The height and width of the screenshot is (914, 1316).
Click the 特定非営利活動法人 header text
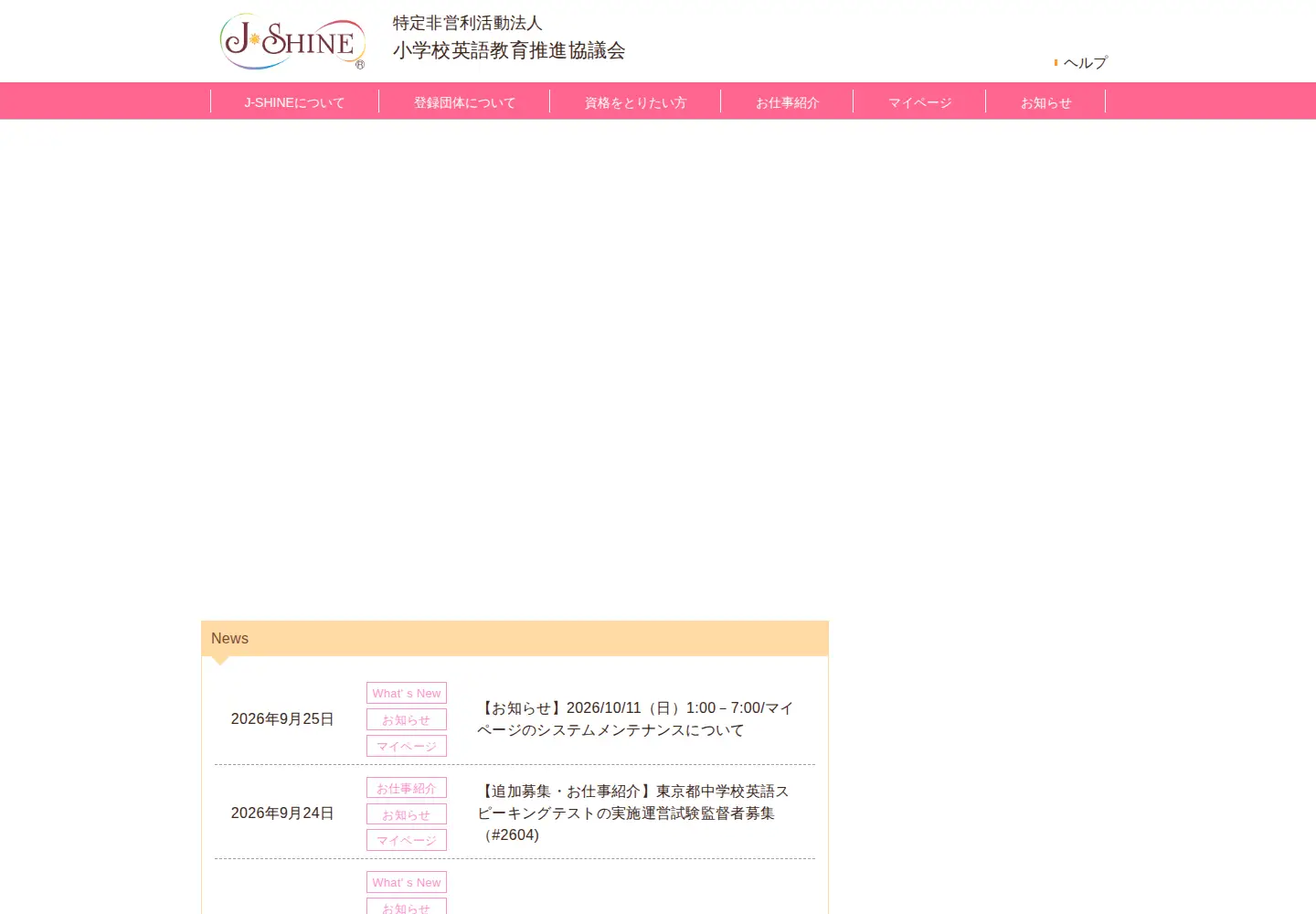468,23
